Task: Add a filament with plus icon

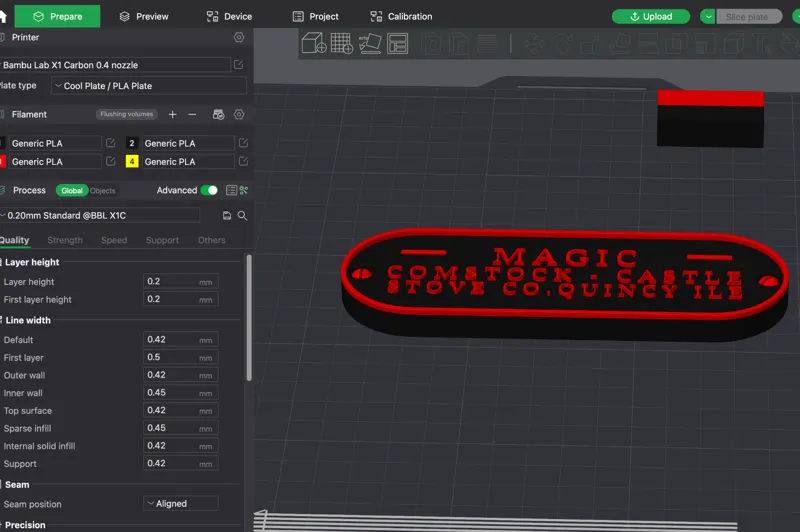Action: (172, 114)
